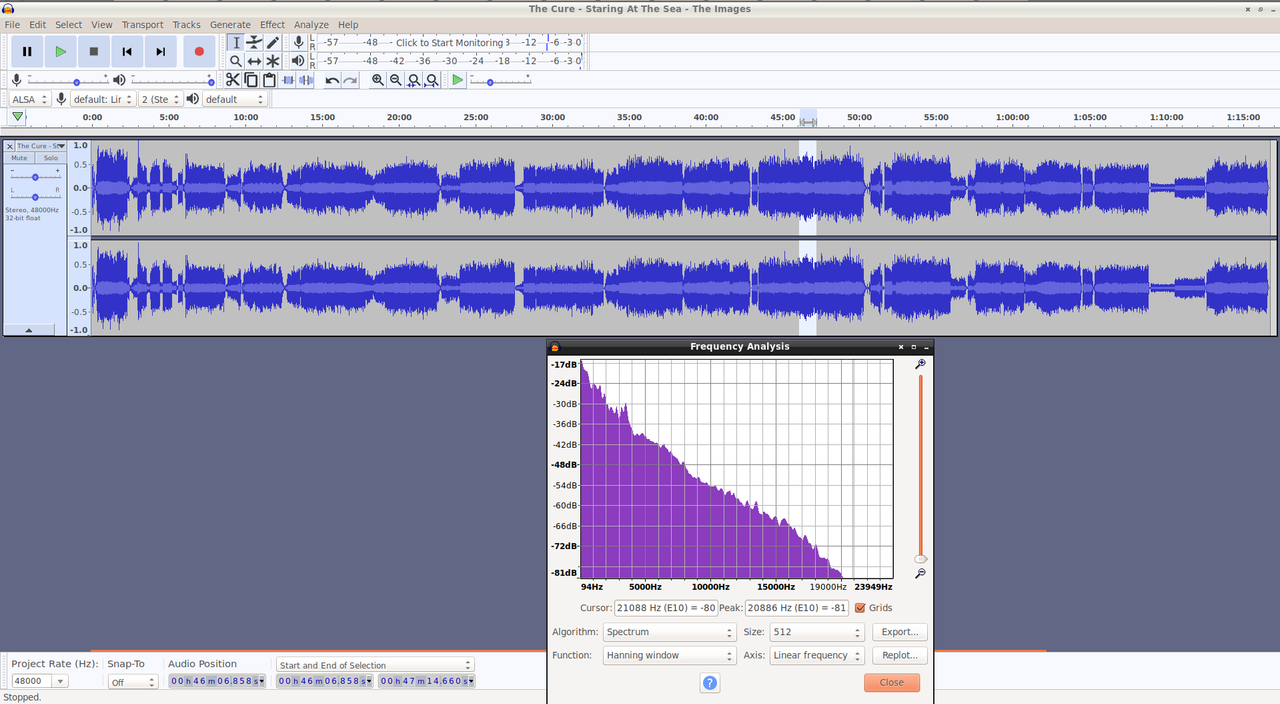Click the playback volume slider
Viewport: 1280px width, 704px height.
[172, 80]
